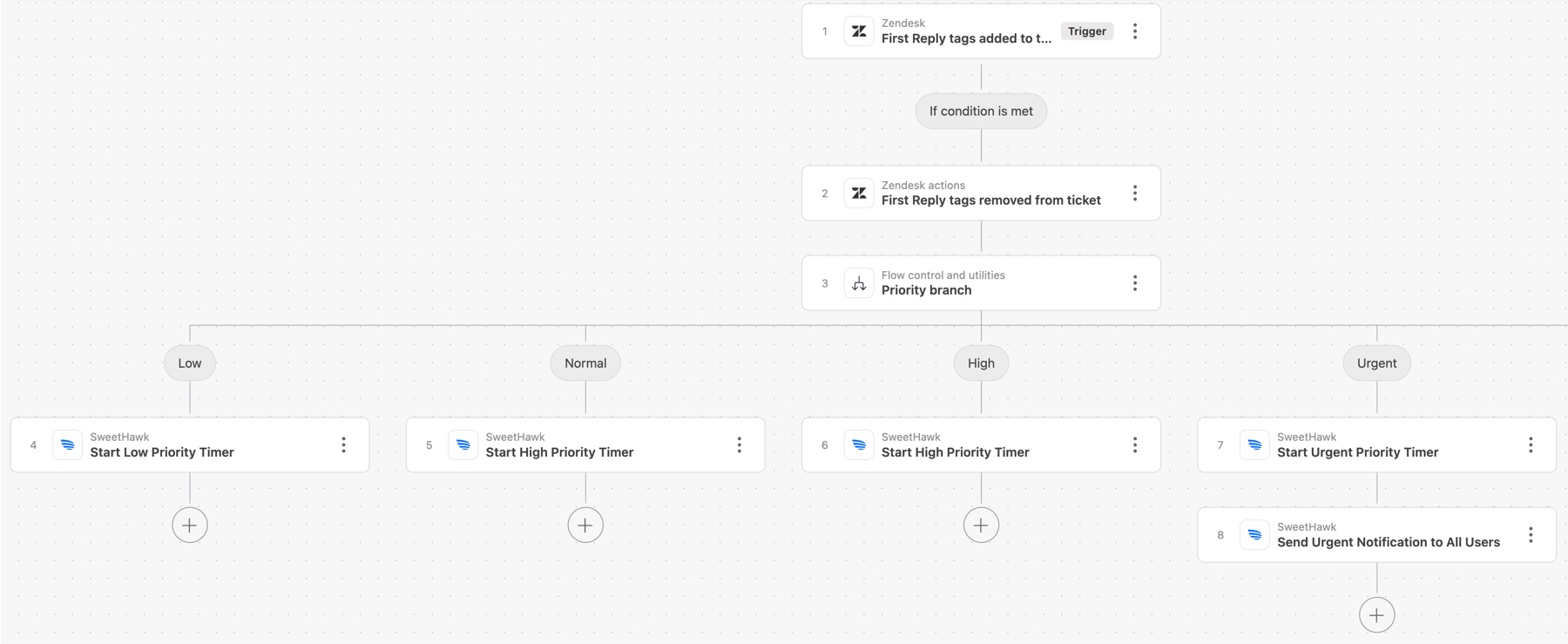
Task: Open three-dot menu for Start Urgent Priority Timer
Action: [1531, 445]
